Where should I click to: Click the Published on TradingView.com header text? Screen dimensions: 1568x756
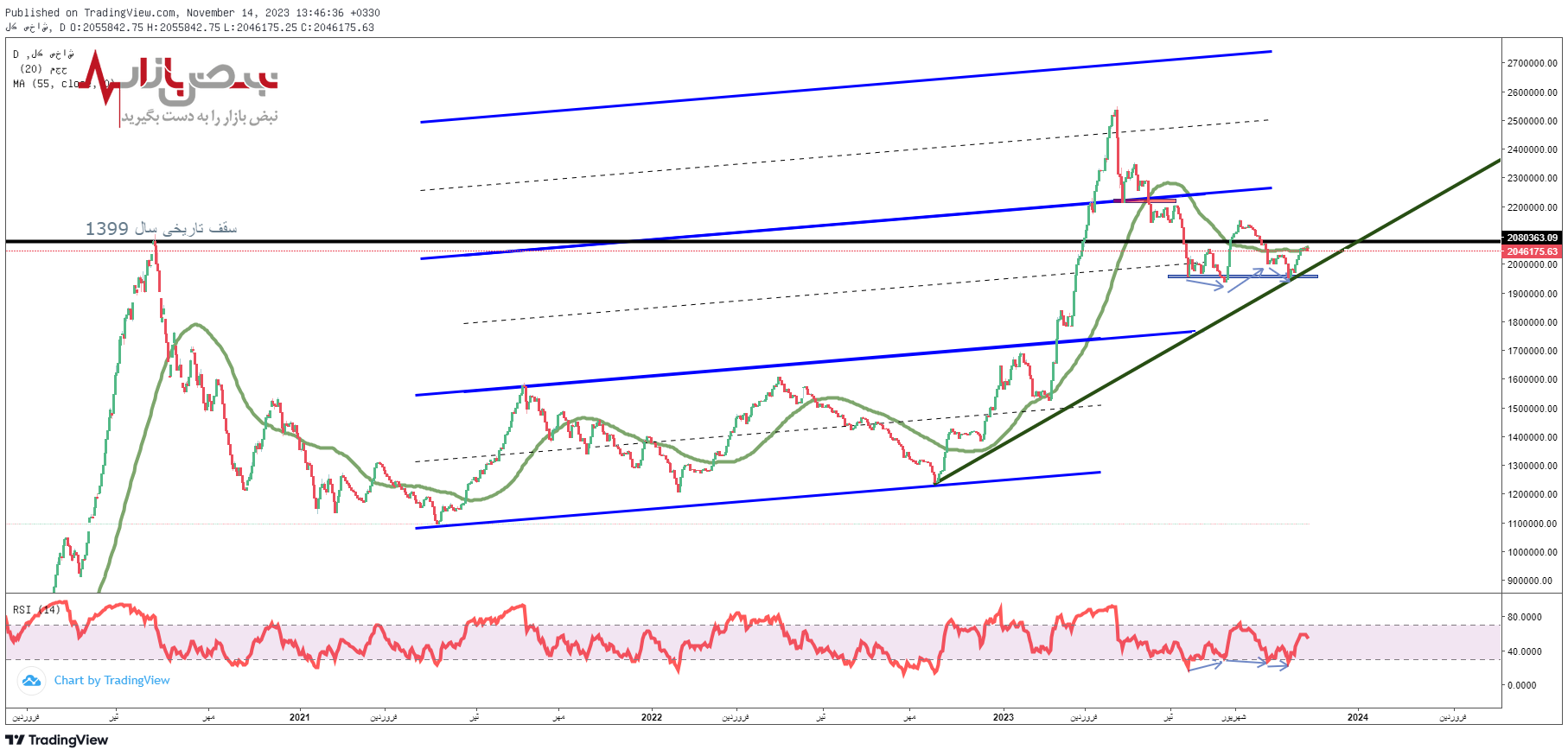(x=193, y=13)
